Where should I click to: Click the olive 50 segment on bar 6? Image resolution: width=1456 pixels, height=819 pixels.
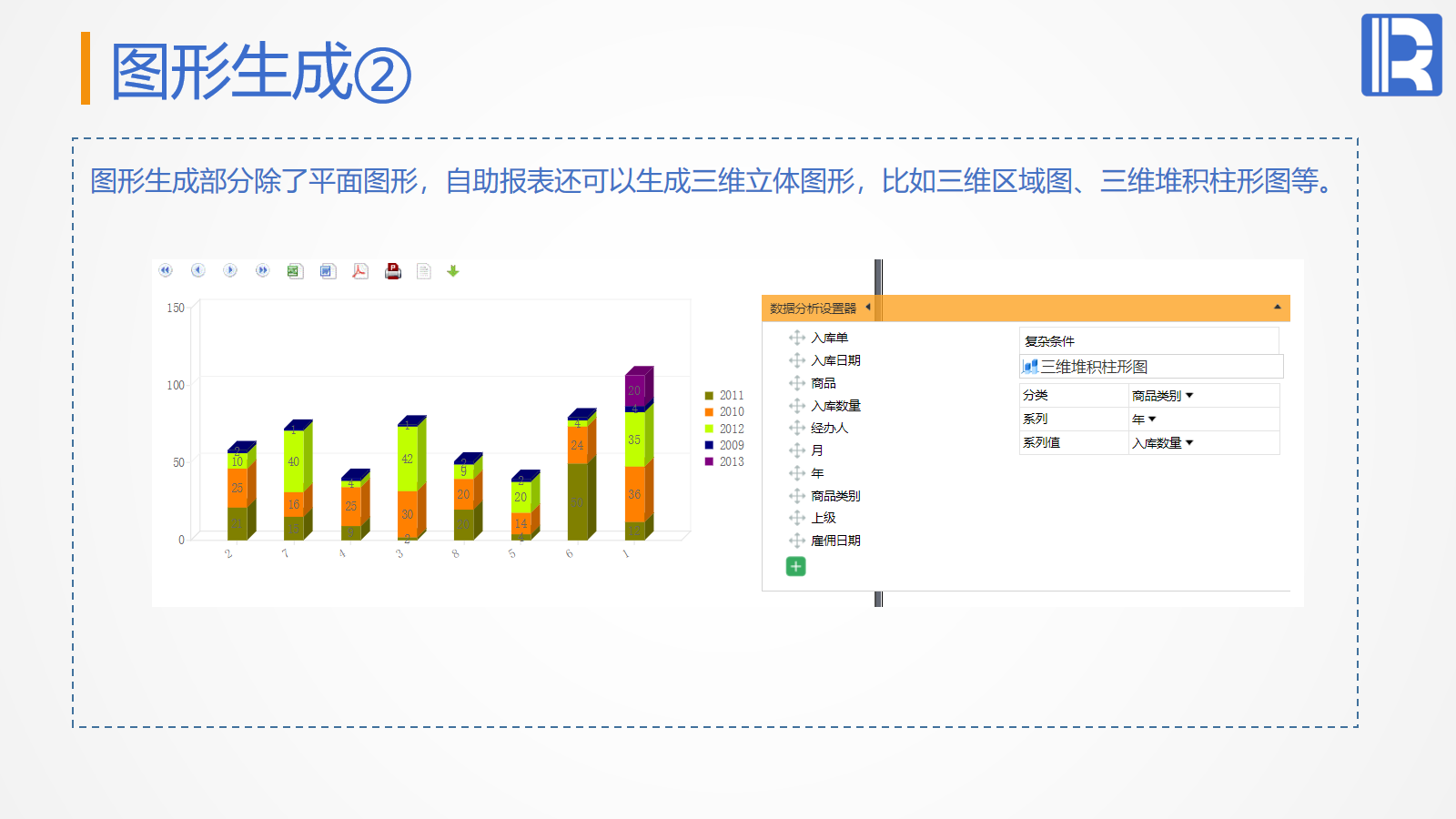(577, 502)
